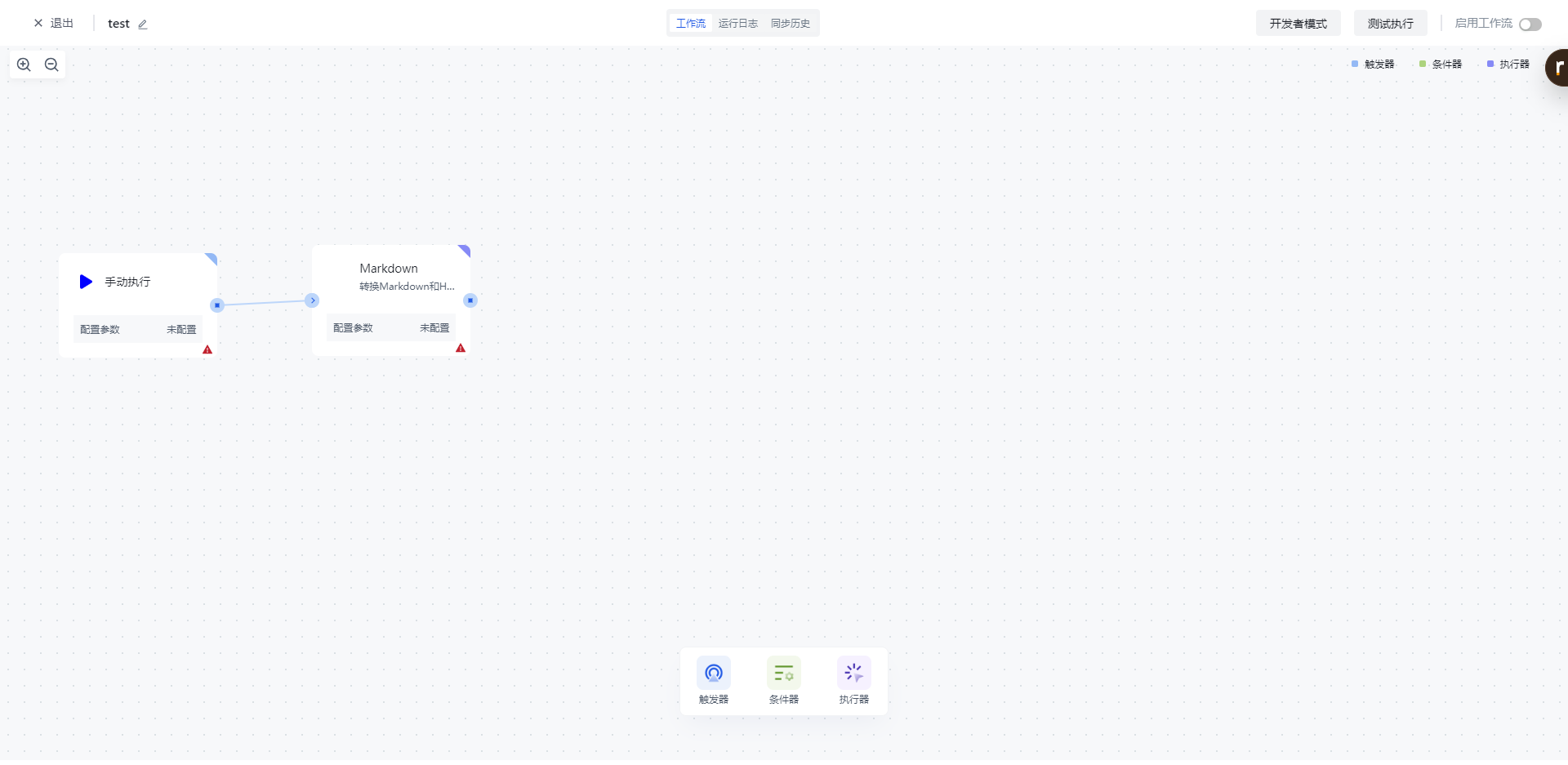The height and width of the screenshot is (765, 1568).
Task: Click the pencil icon to rename test
Action: [x=143, y=24]
